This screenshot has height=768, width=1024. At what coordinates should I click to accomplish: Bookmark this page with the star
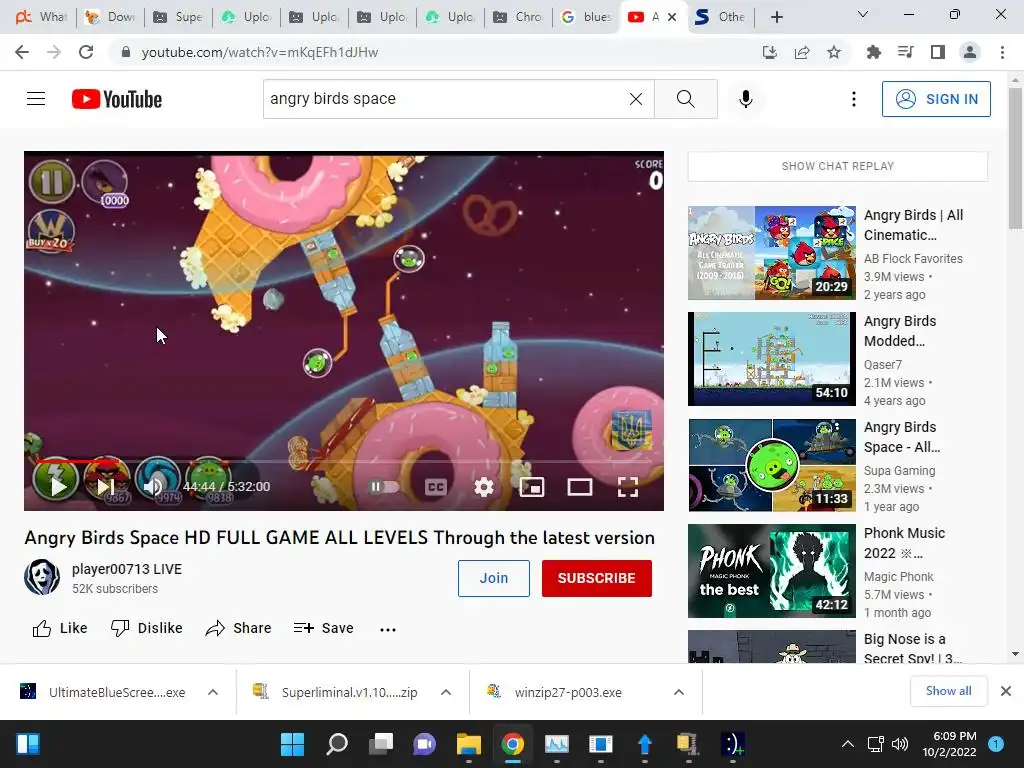[834, 52]
